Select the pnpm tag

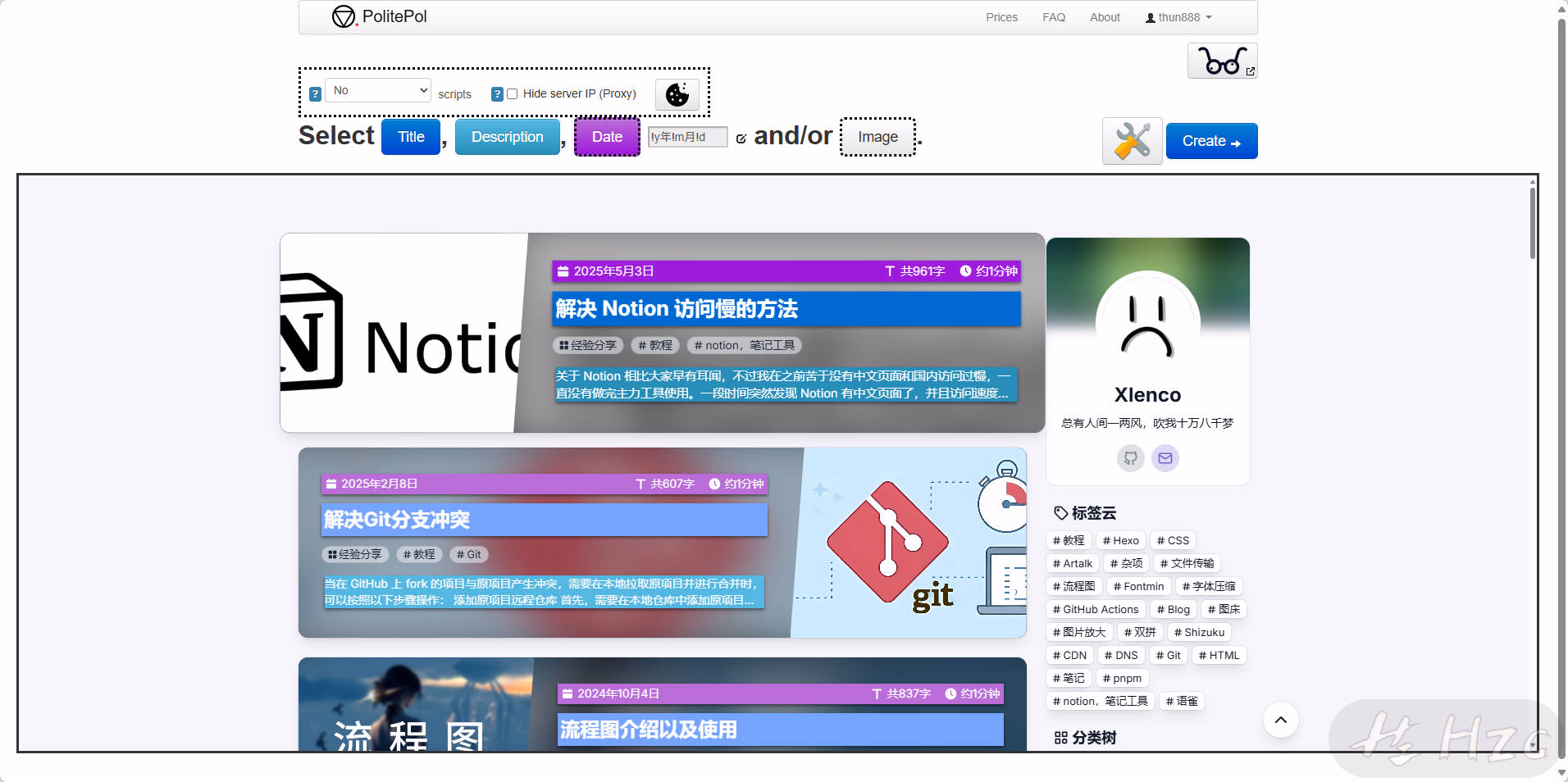[x=1122, y=679]
